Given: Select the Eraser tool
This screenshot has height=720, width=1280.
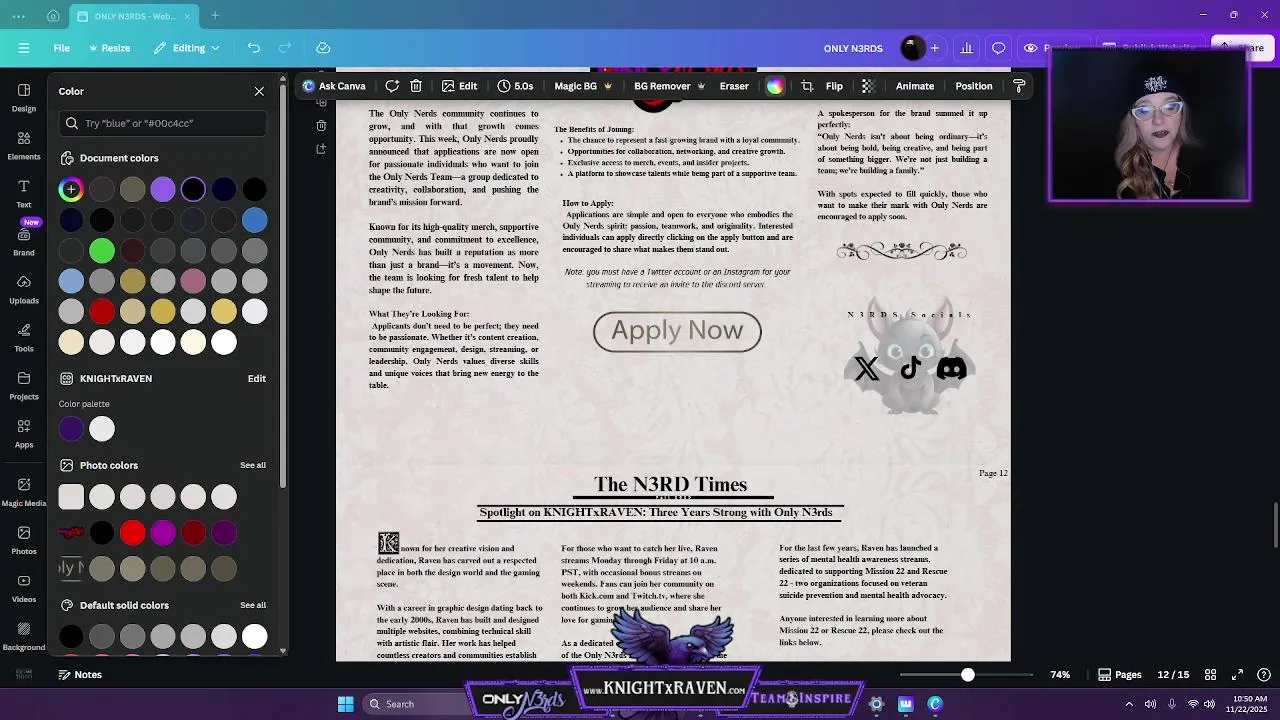Looking at the screenshot, I should [x=734, y=86].
